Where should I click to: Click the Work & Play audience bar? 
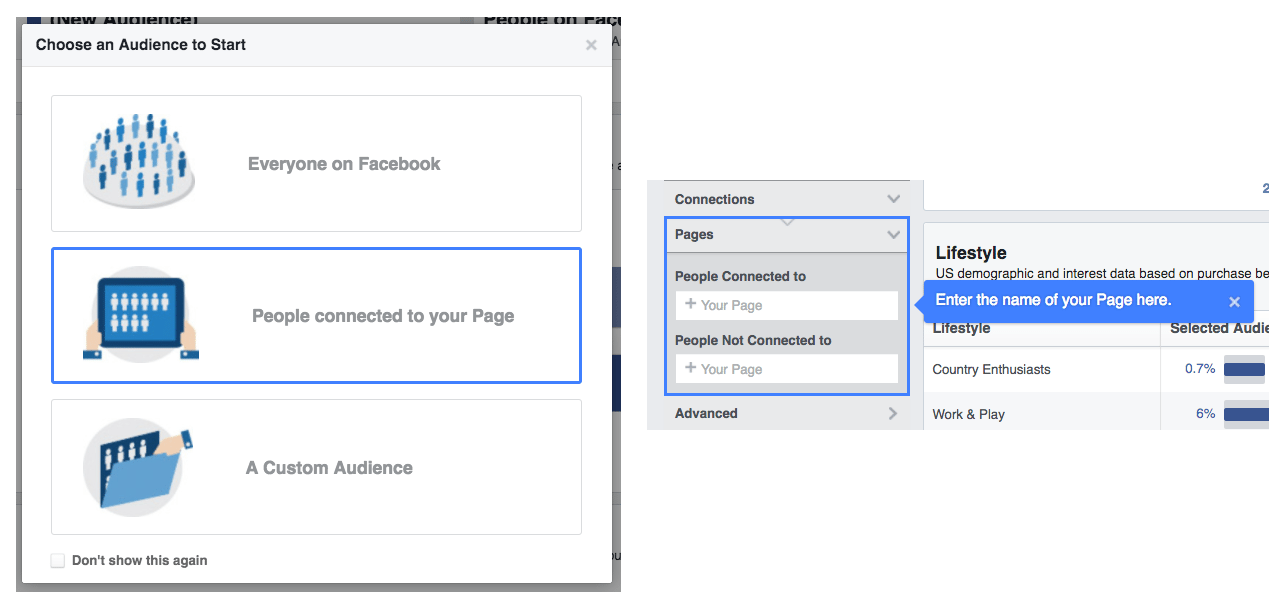[1245, 413]
